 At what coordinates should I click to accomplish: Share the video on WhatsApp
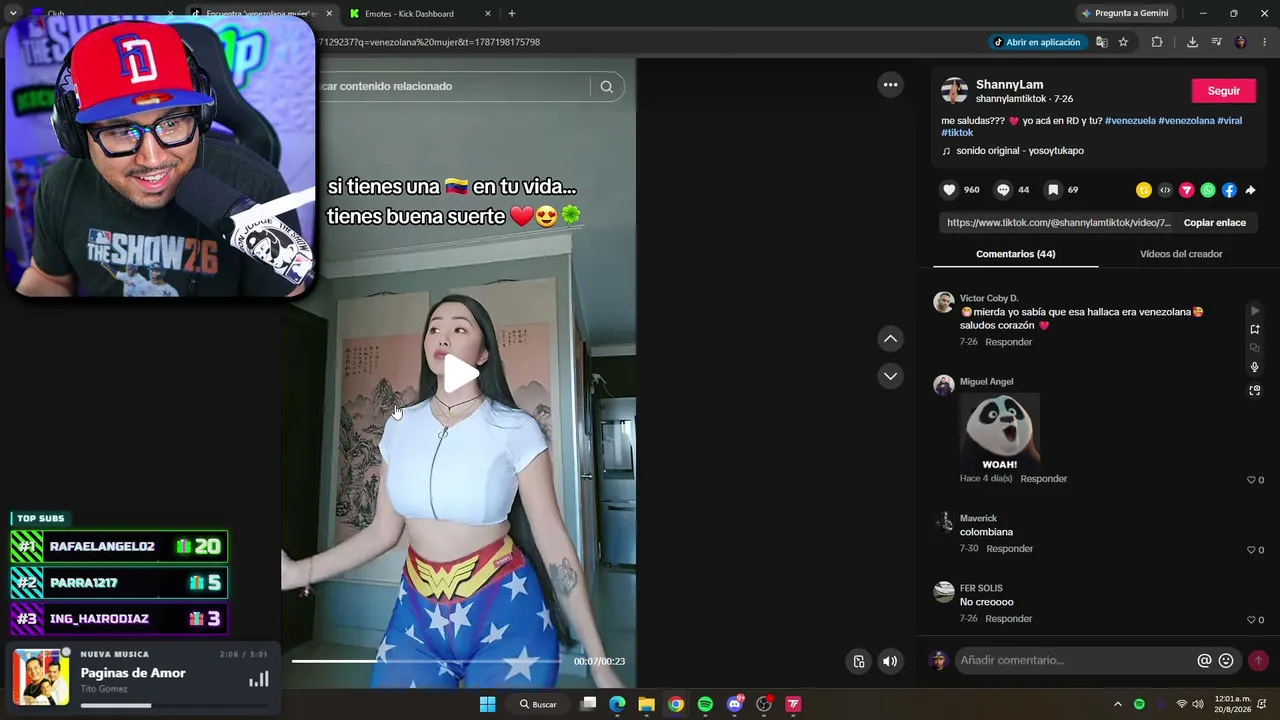pos(1208,190)
